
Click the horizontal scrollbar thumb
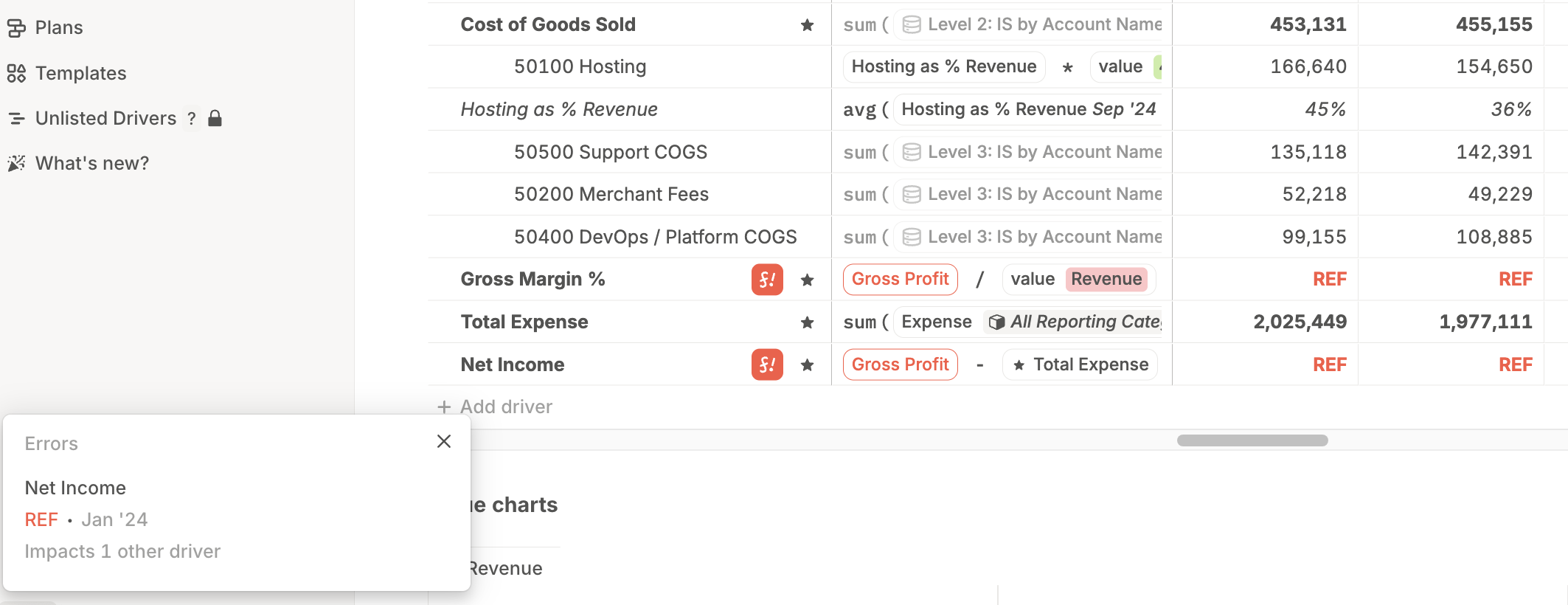pyautogui.click(x=1252, y=440)
